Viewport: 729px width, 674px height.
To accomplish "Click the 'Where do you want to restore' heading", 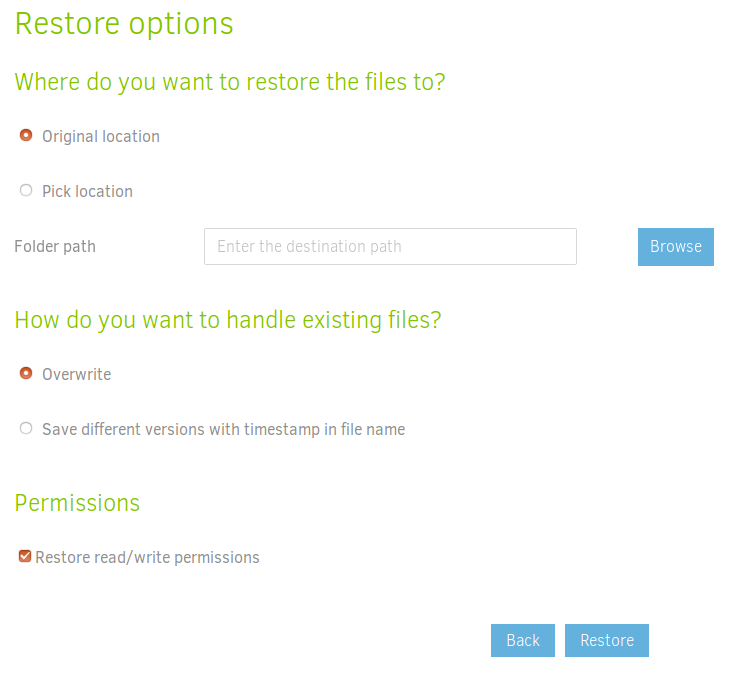I will coord(229,81).
